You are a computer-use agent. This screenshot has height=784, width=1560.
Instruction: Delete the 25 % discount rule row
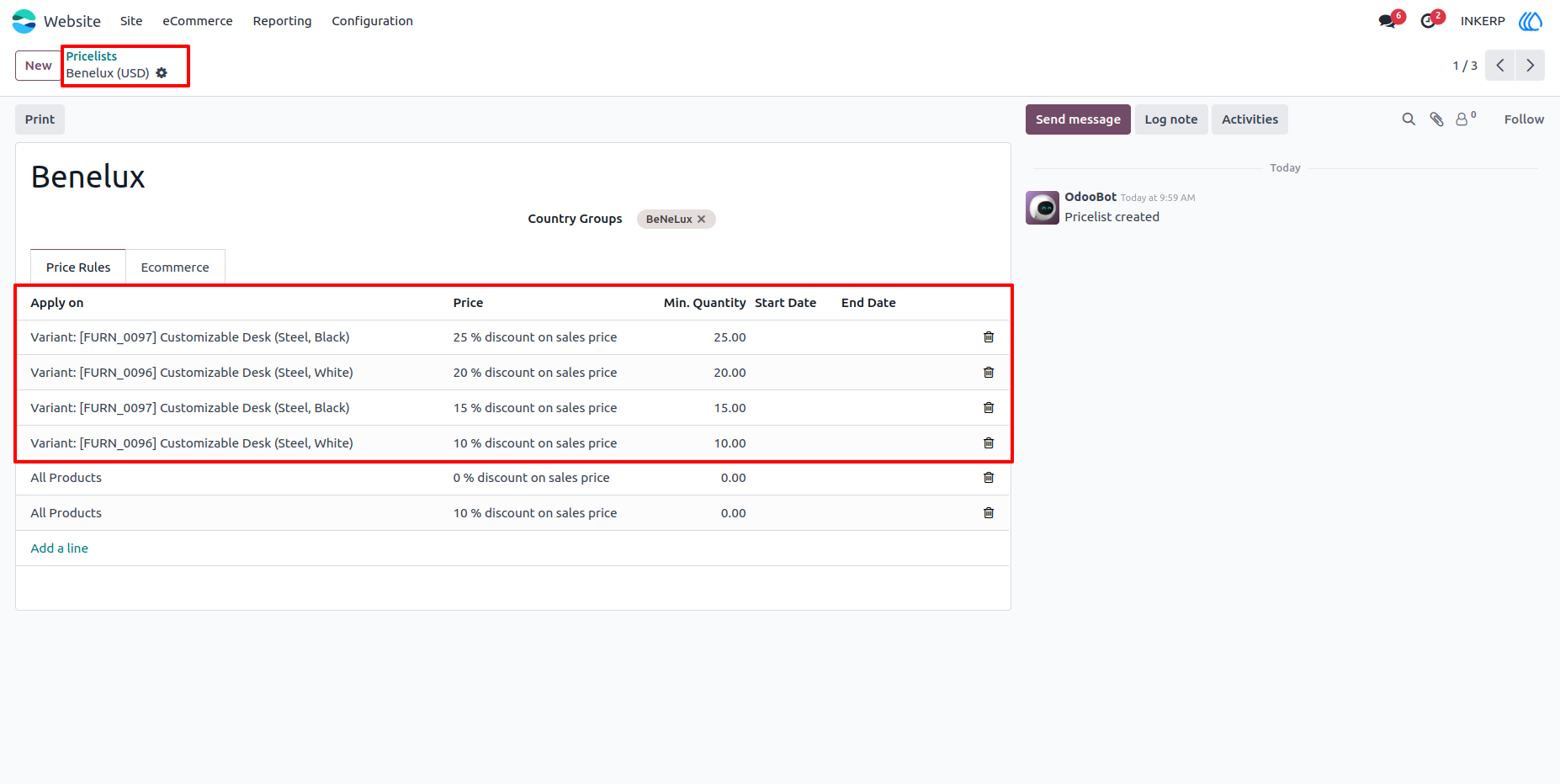click(x=989, y=337)
